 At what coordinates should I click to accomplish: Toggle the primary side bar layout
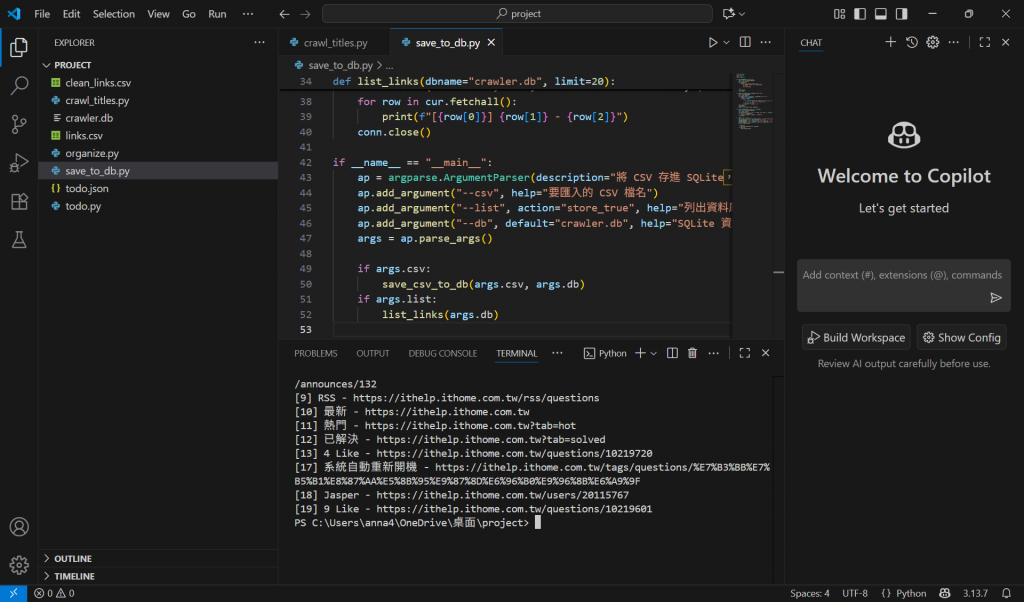859,14
